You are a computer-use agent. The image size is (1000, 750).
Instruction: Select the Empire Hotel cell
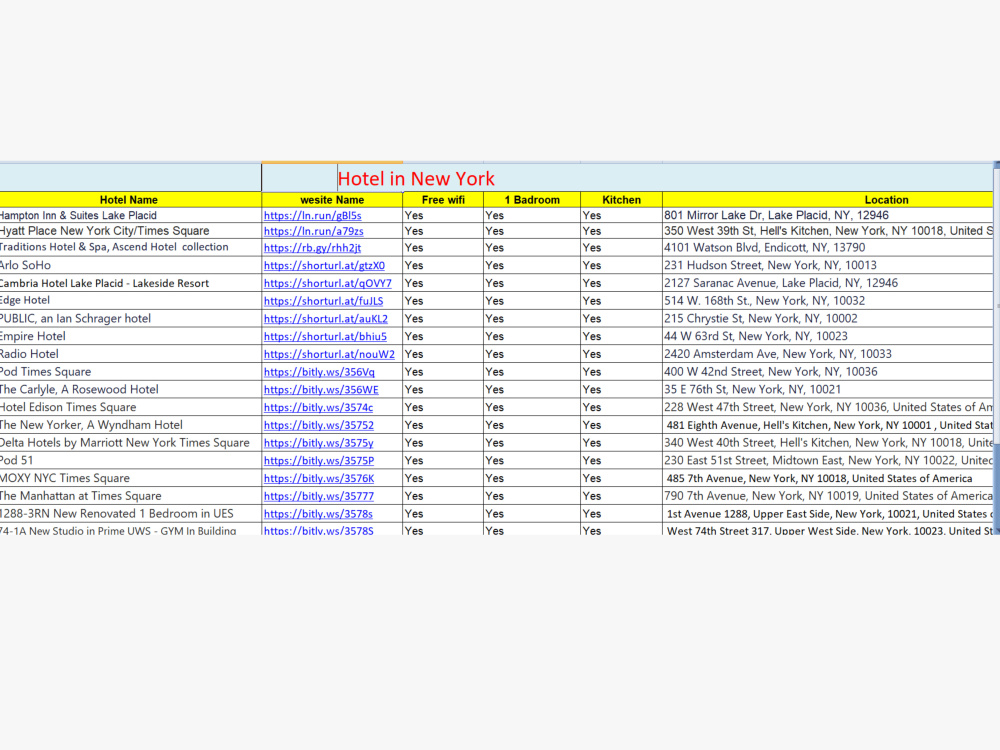click(130, 336)
